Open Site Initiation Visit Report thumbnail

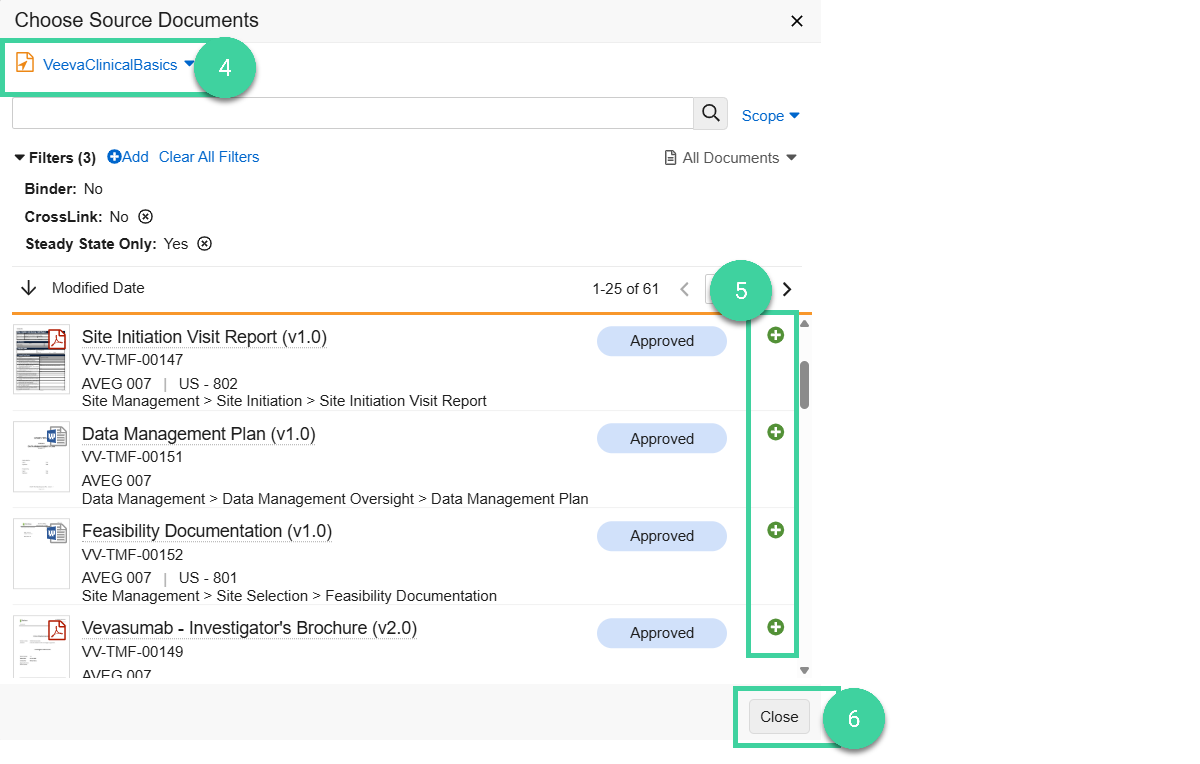(41, 359)
